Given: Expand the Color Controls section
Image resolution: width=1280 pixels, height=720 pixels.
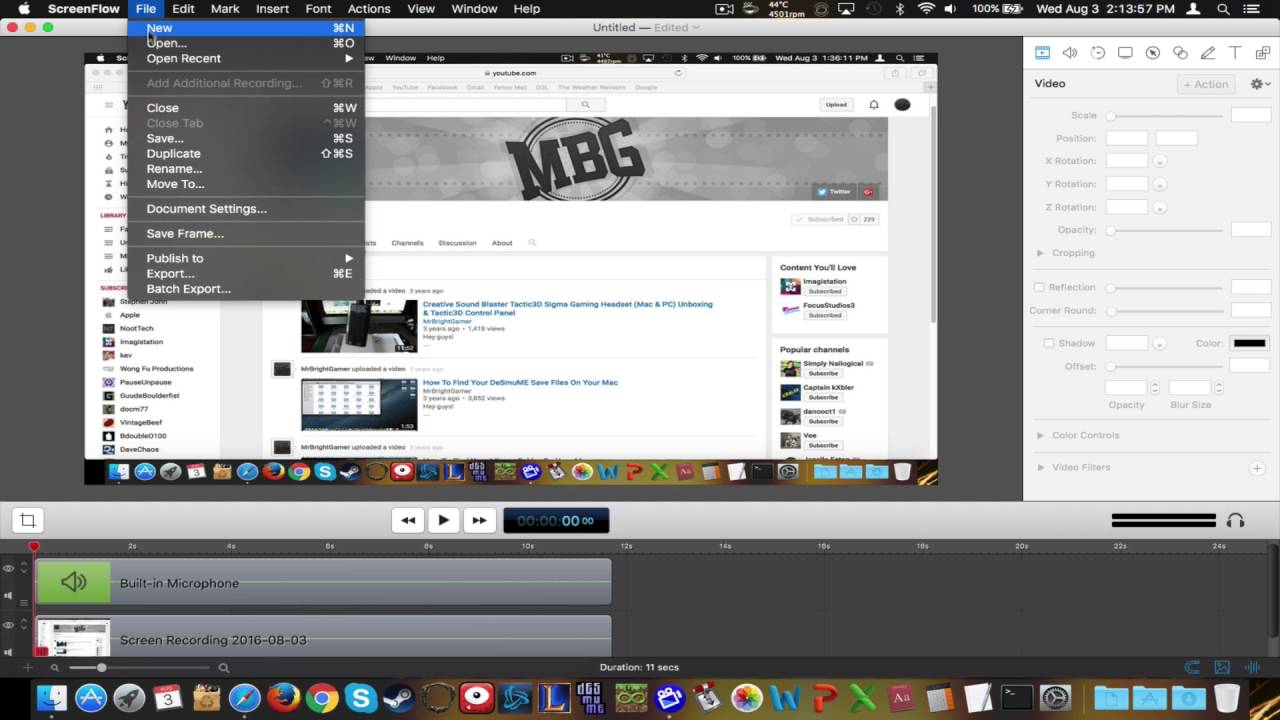Looking at the screenshot, I should (1040, 435).
